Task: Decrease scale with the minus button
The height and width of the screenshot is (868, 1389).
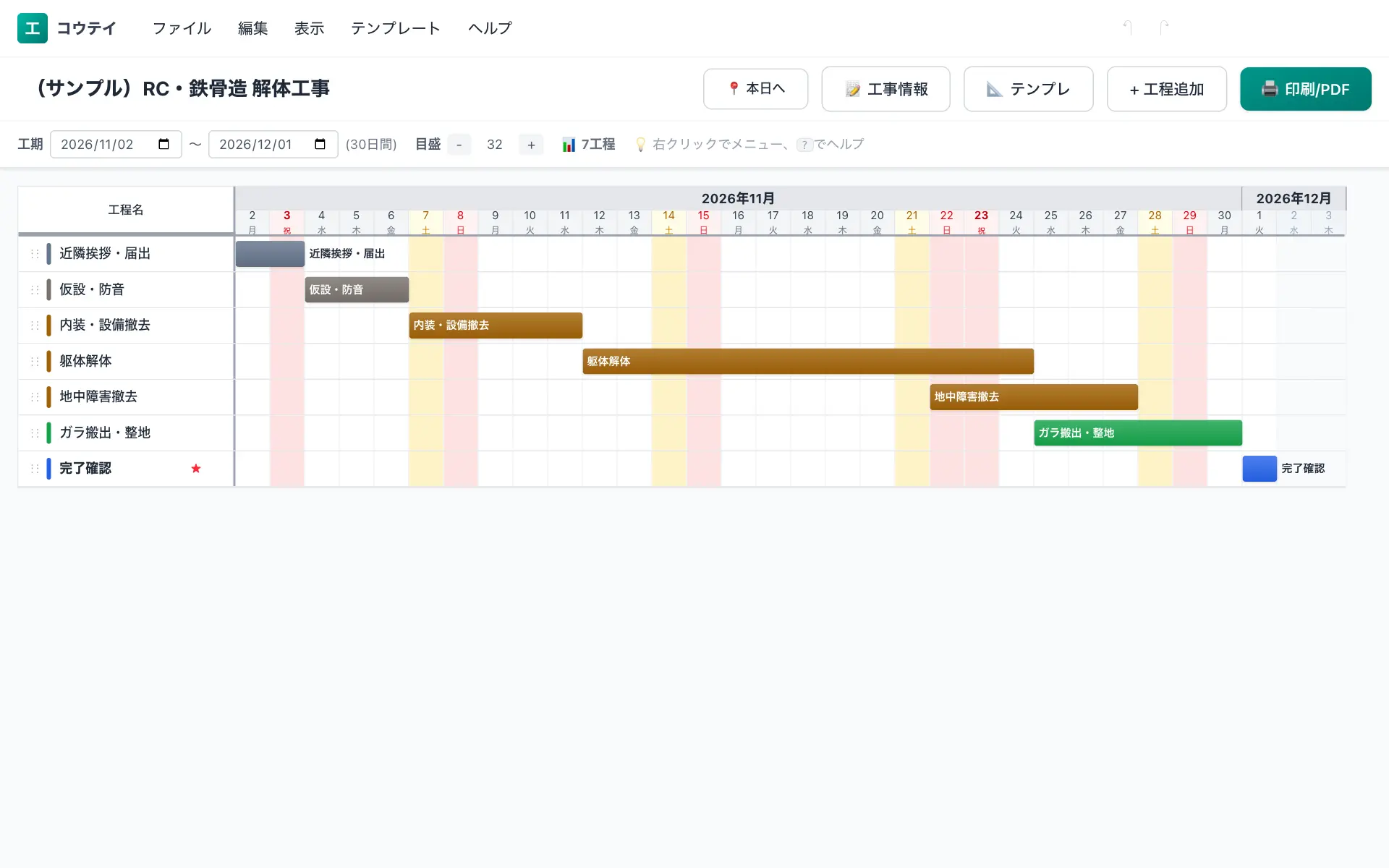Action: pyautogui.click(x=459, y=145)
